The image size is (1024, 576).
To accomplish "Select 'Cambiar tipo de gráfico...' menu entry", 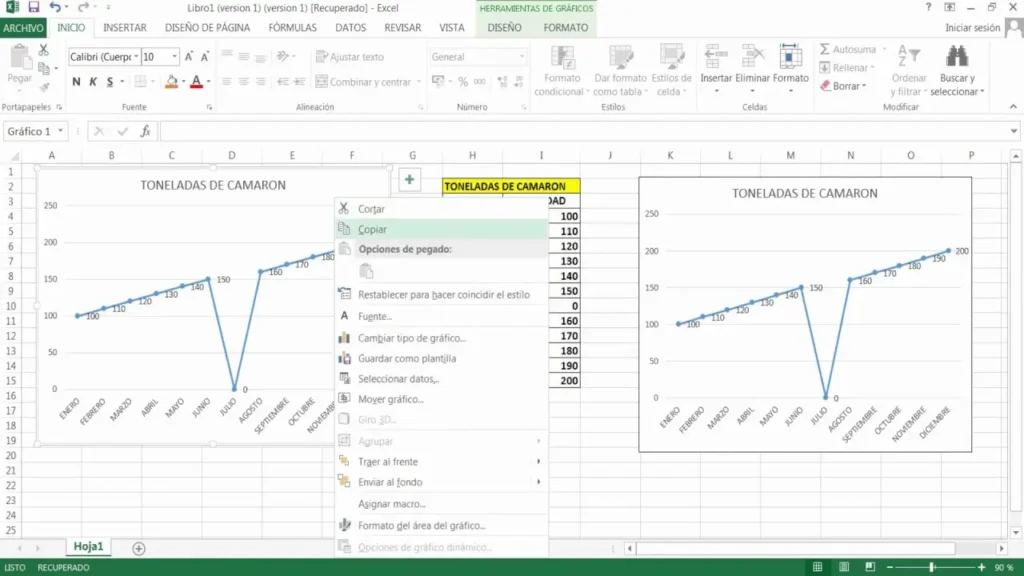I will coord(412,338).
